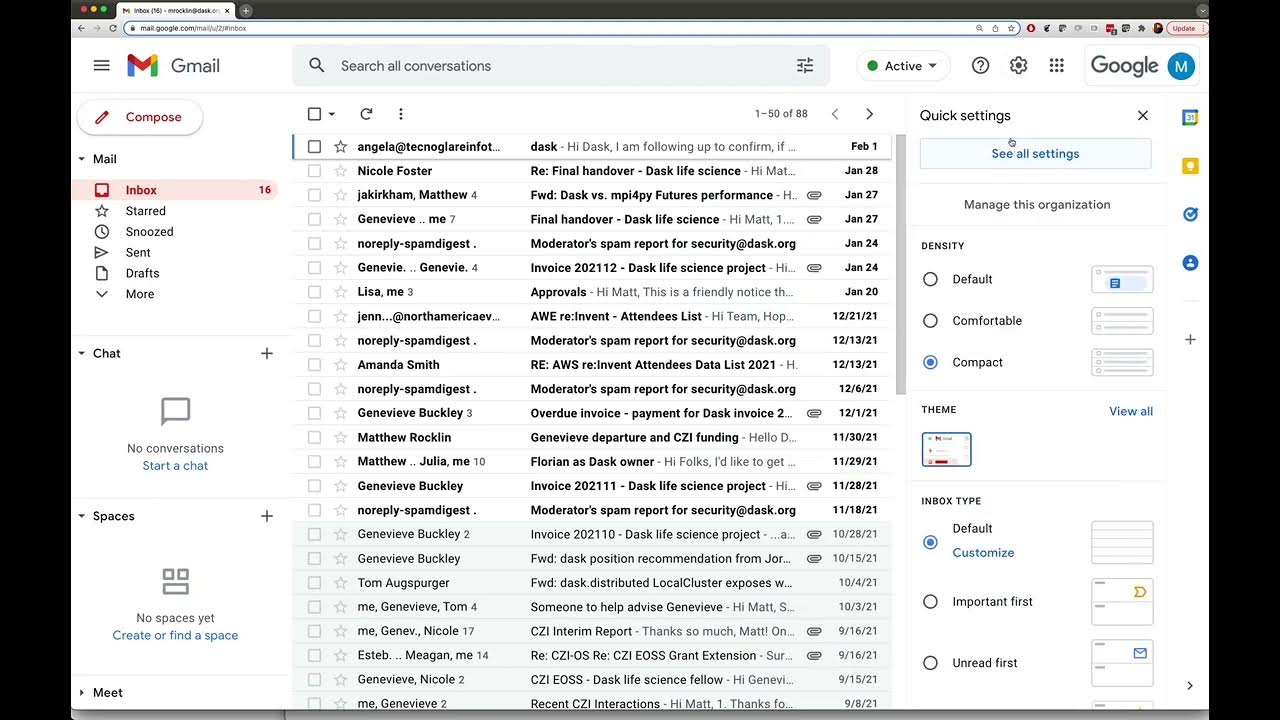
Task: Click See all settings button
Action: [1035, 154]
